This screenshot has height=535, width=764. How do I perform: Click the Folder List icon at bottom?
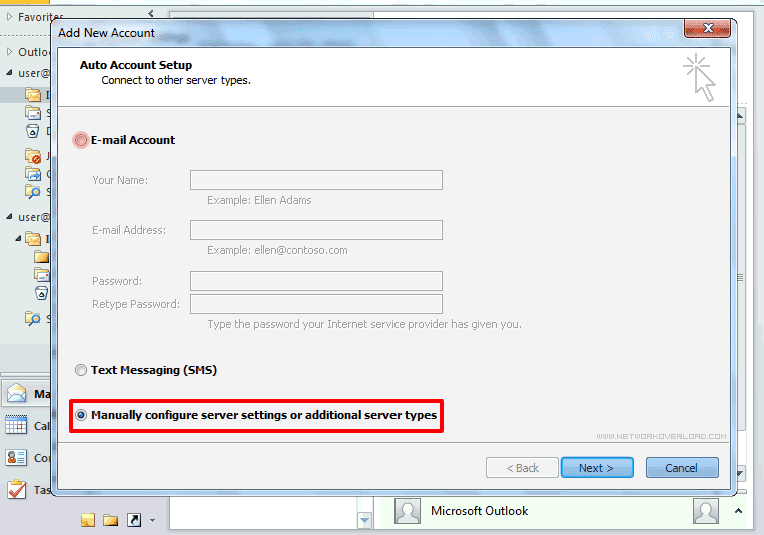(x=110, y=520)
